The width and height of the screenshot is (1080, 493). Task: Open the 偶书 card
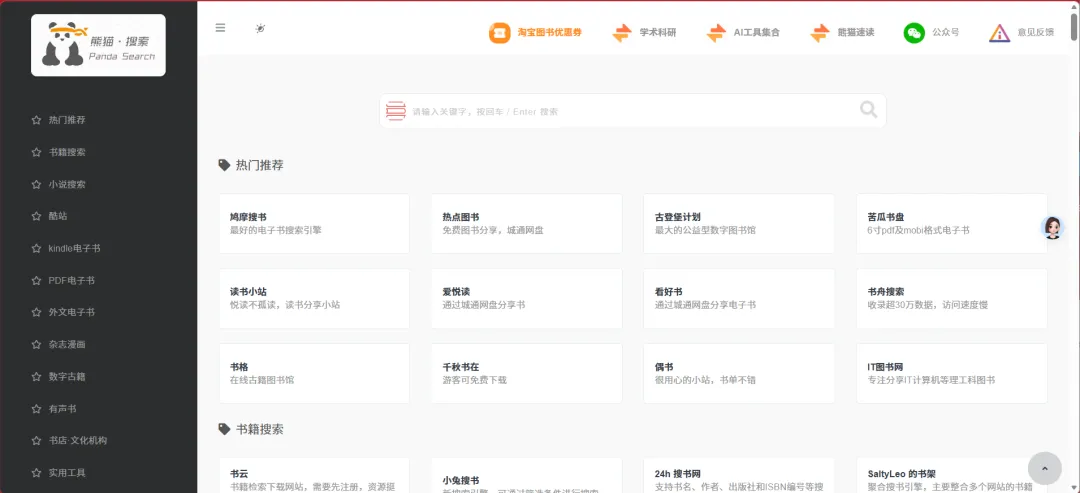[739, 373]
